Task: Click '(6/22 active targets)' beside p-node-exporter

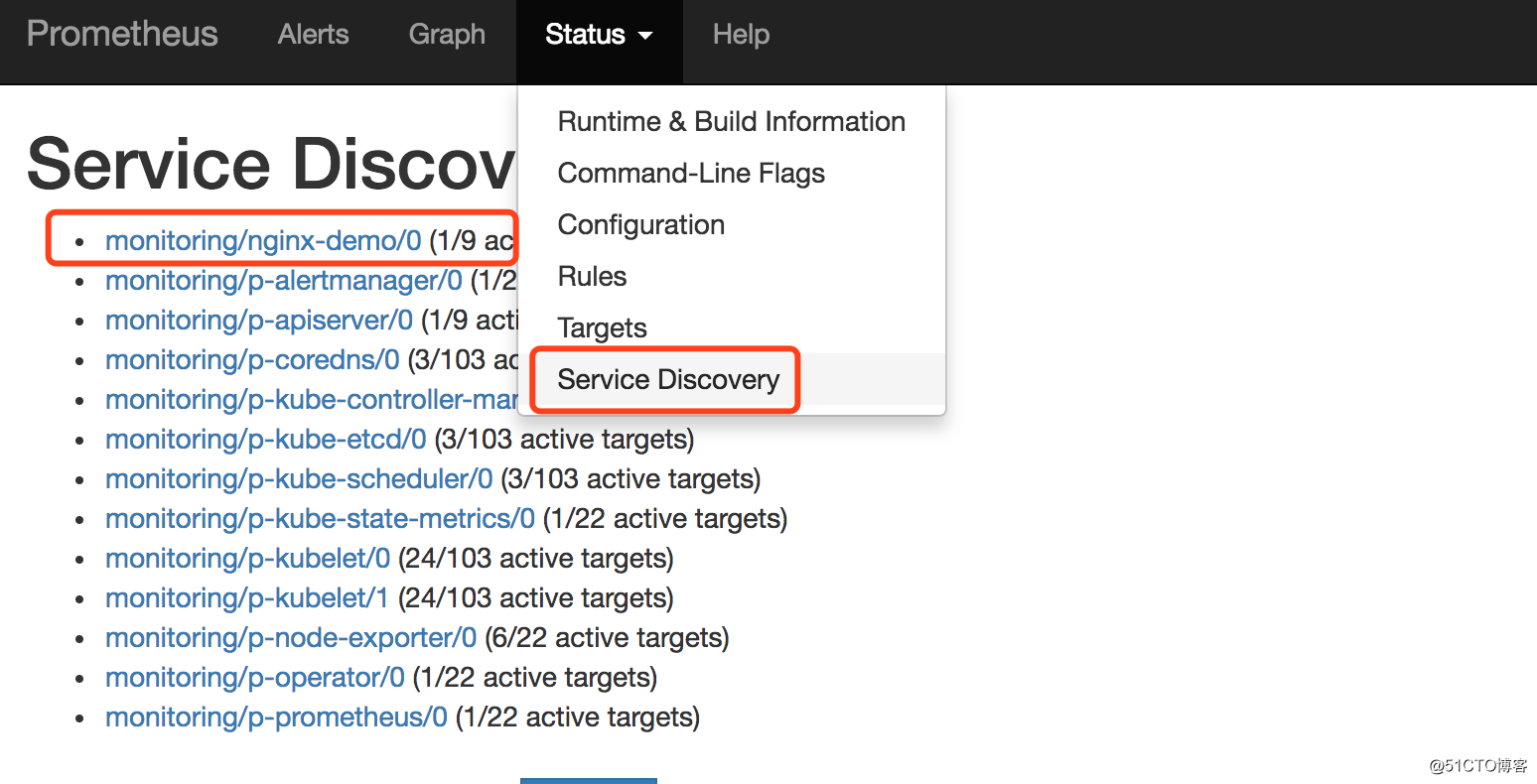Action: (608, 637)
